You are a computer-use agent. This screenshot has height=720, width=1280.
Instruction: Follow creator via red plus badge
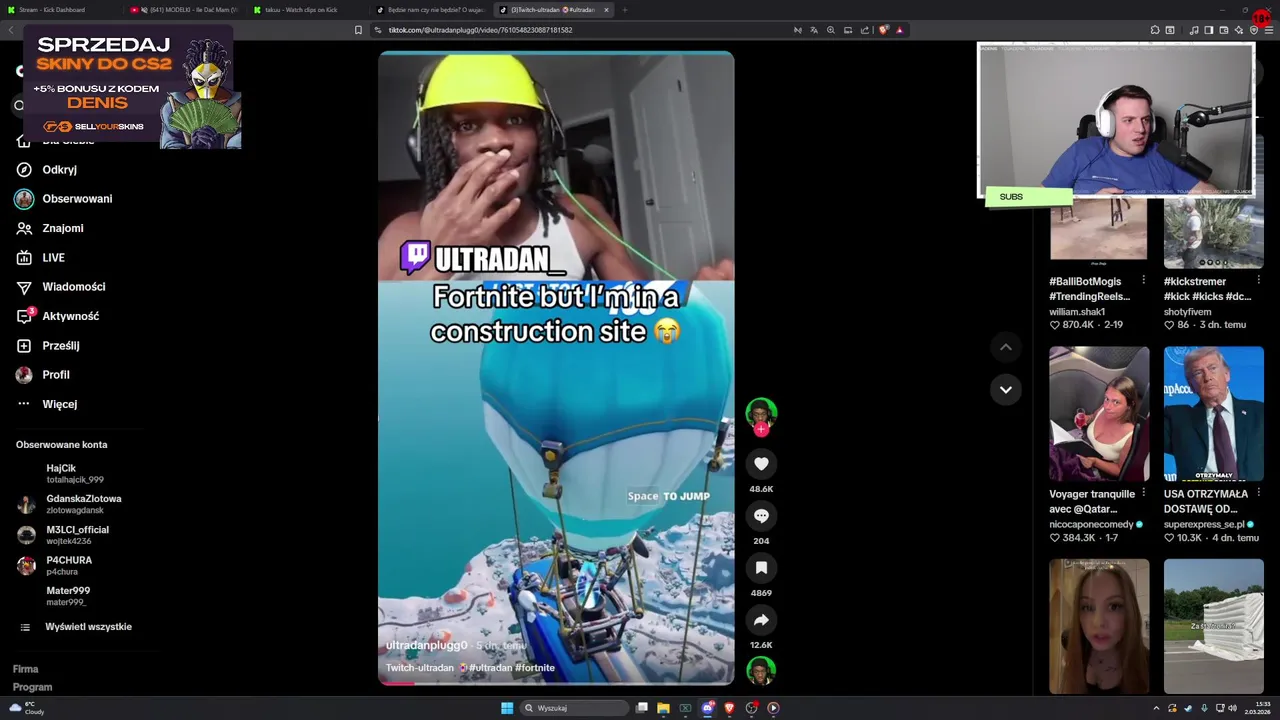761,430
